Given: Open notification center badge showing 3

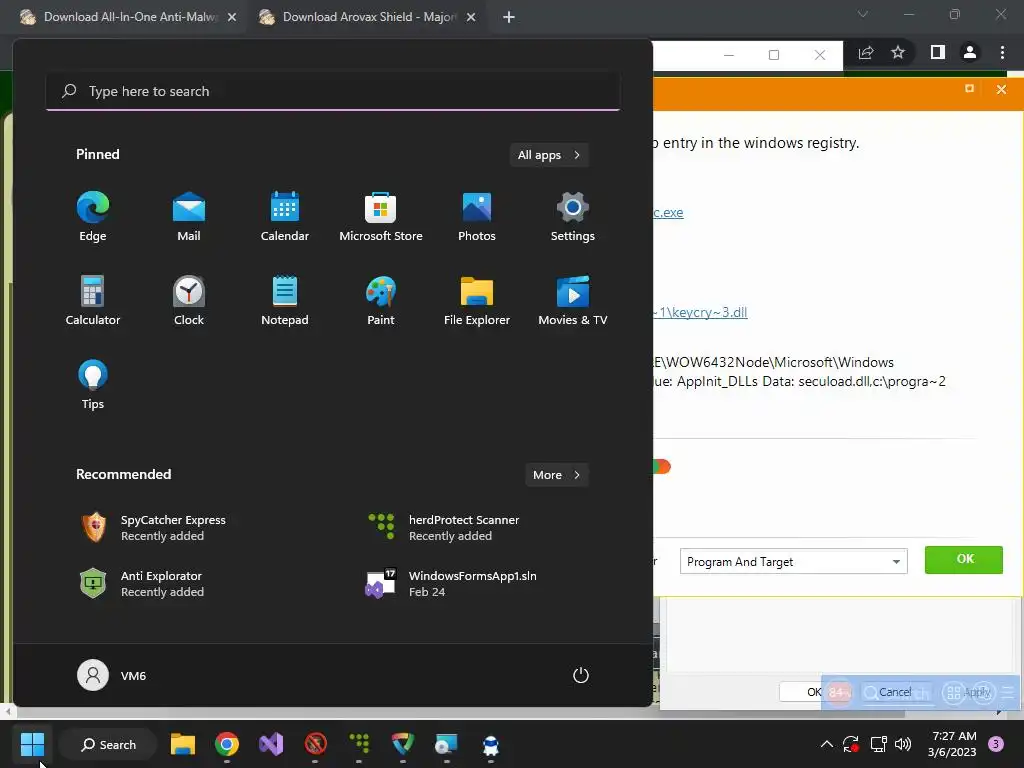Looking at the screenshot, I should (996, 744).
